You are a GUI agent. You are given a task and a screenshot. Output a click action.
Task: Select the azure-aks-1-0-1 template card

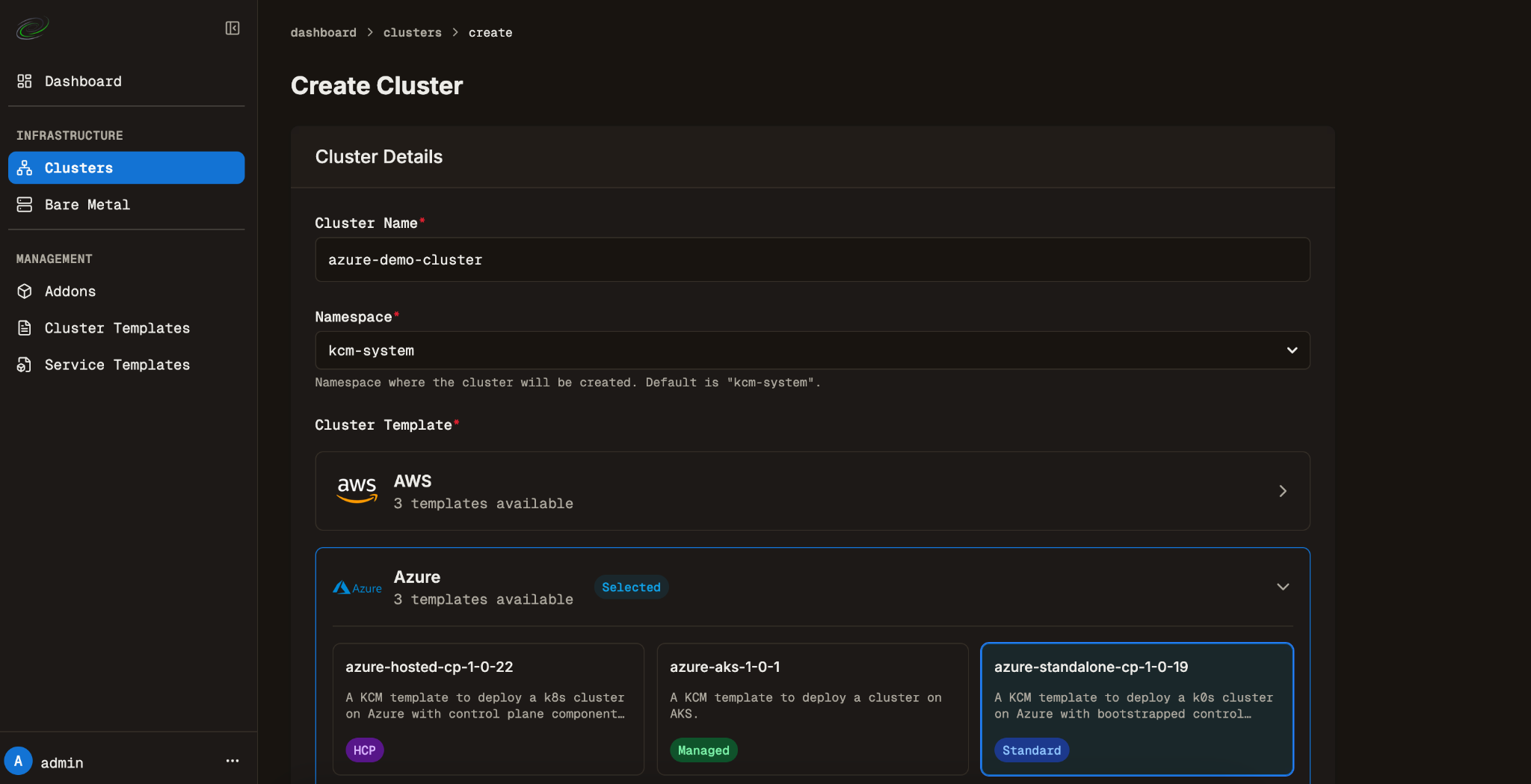(x=812, y=708)
